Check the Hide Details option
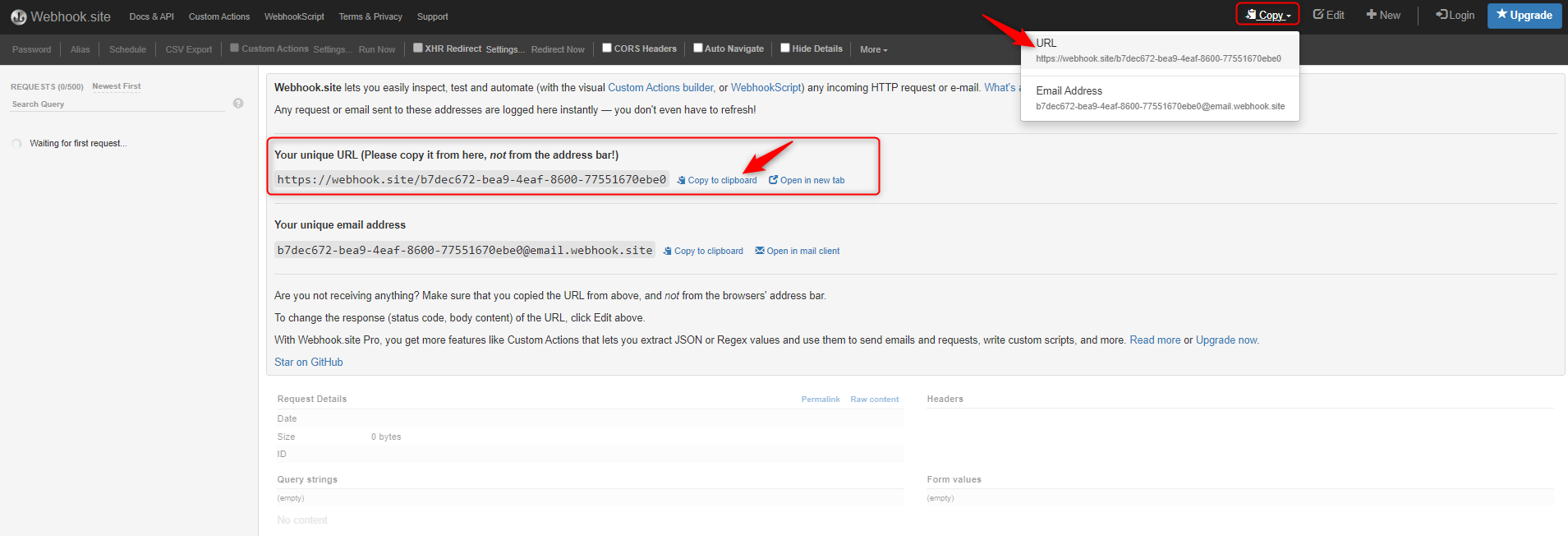 pos(785,48)
